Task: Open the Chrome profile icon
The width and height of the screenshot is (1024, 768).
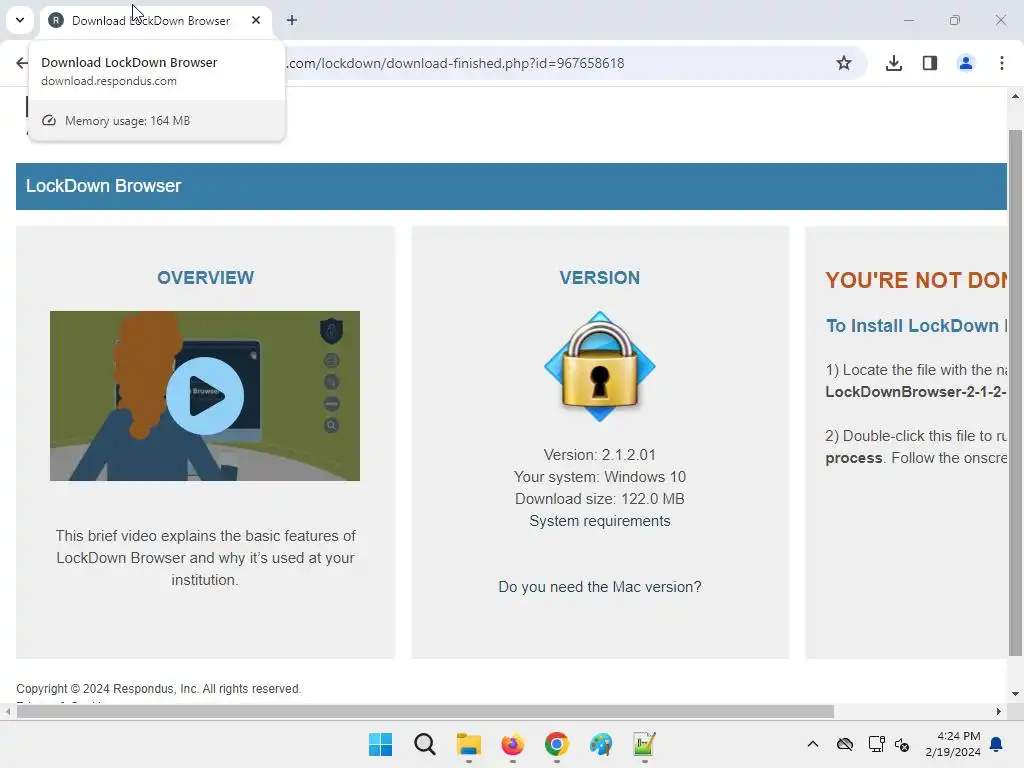Action: click(x=966, y=63)
